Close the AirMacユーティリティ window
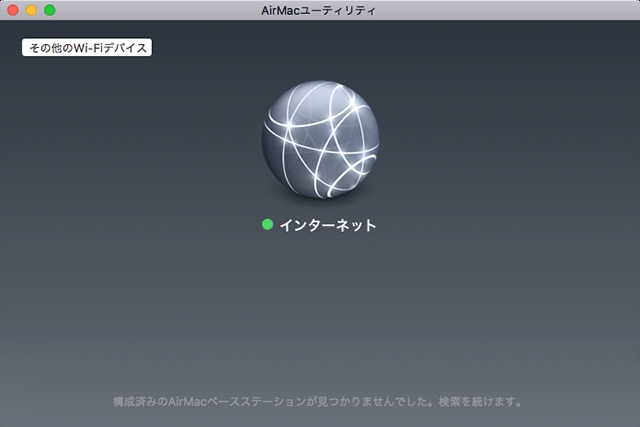The image size is (640, 427). 13,10
